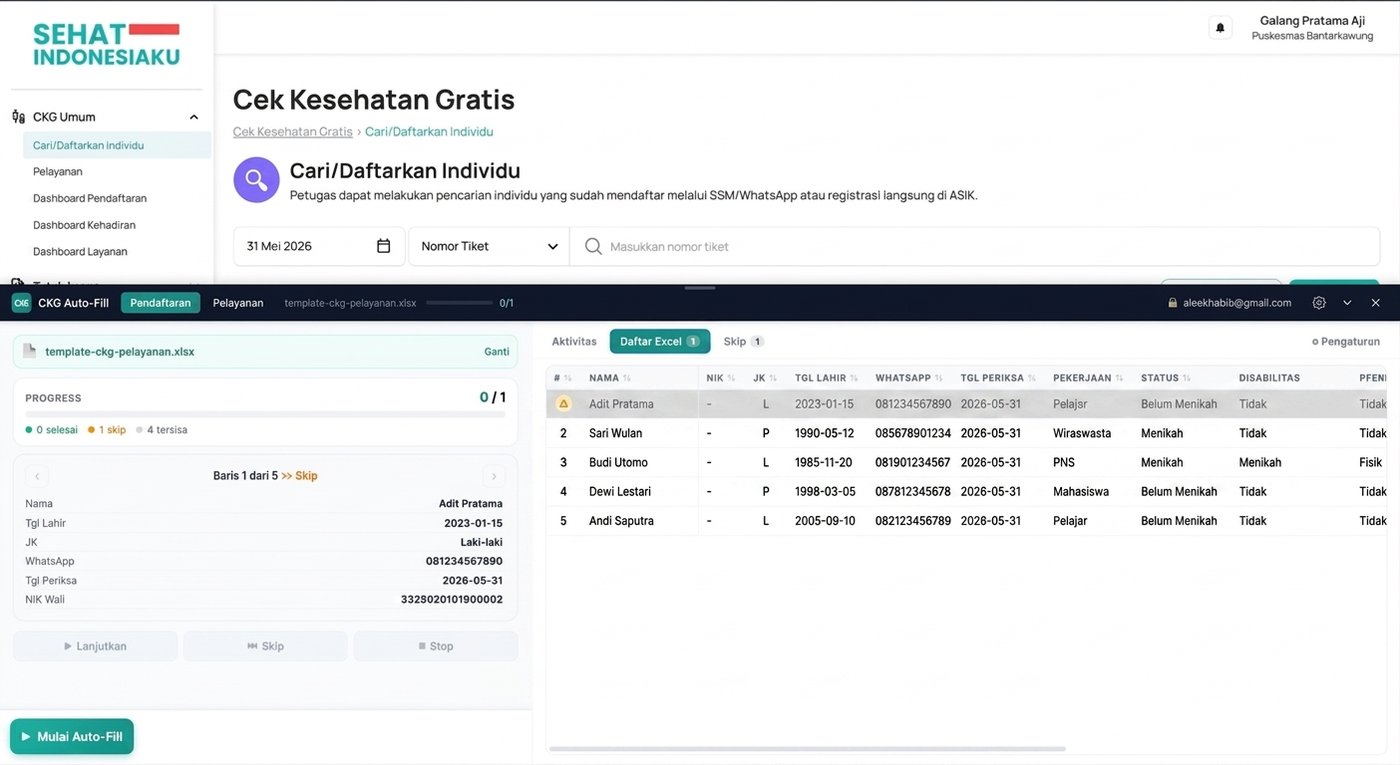Select the Budi Utomo table row
The height and width of the screenshot is (765, 1400).
966,462
